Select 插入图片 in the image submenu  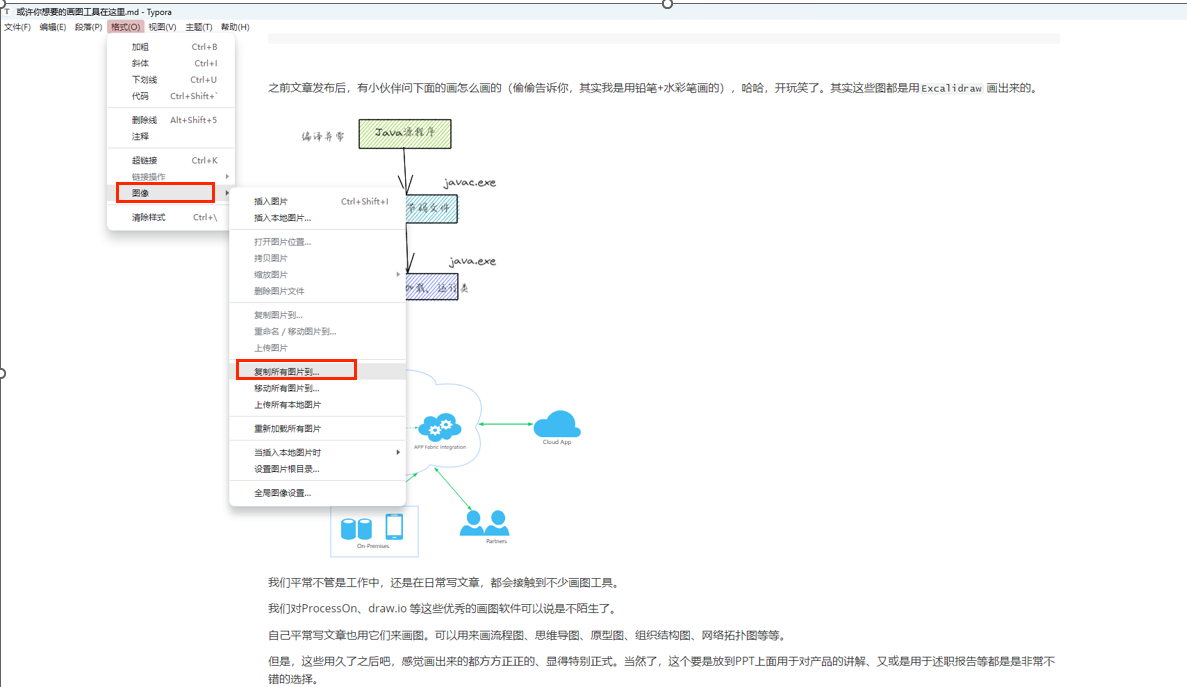318,201
